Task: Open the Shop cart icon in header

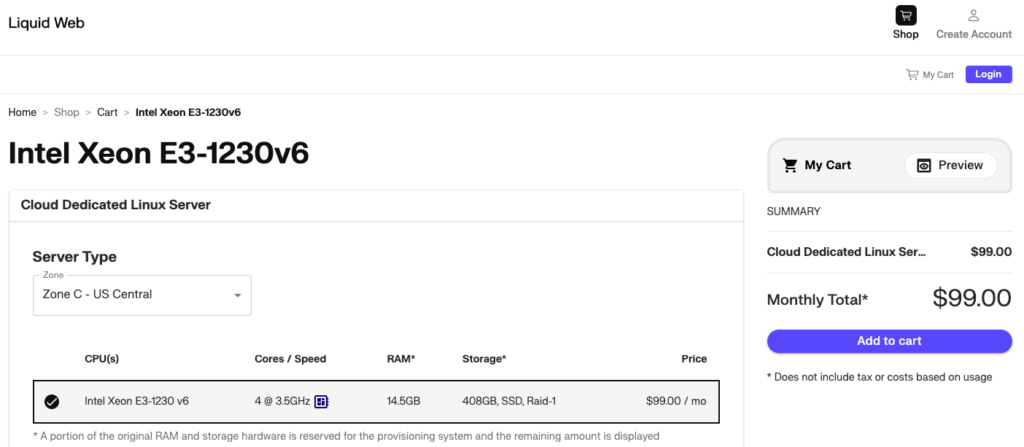Action: 906,16
